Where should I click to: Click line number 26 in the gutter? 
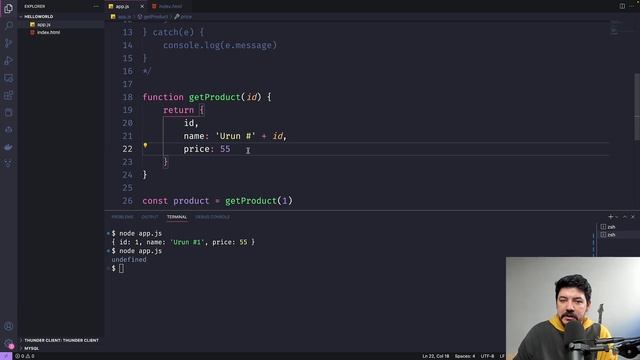point(128,201)
